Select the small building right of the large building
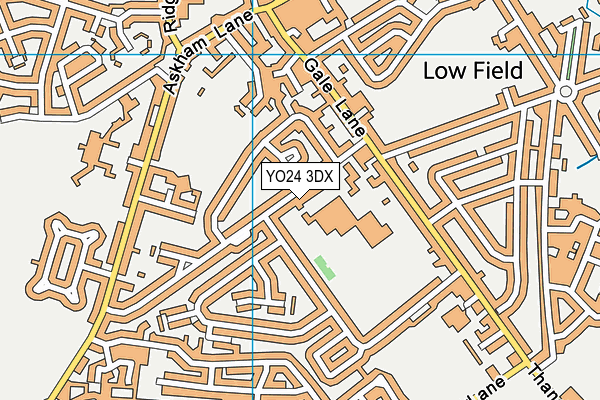 [x=386, y=201]
